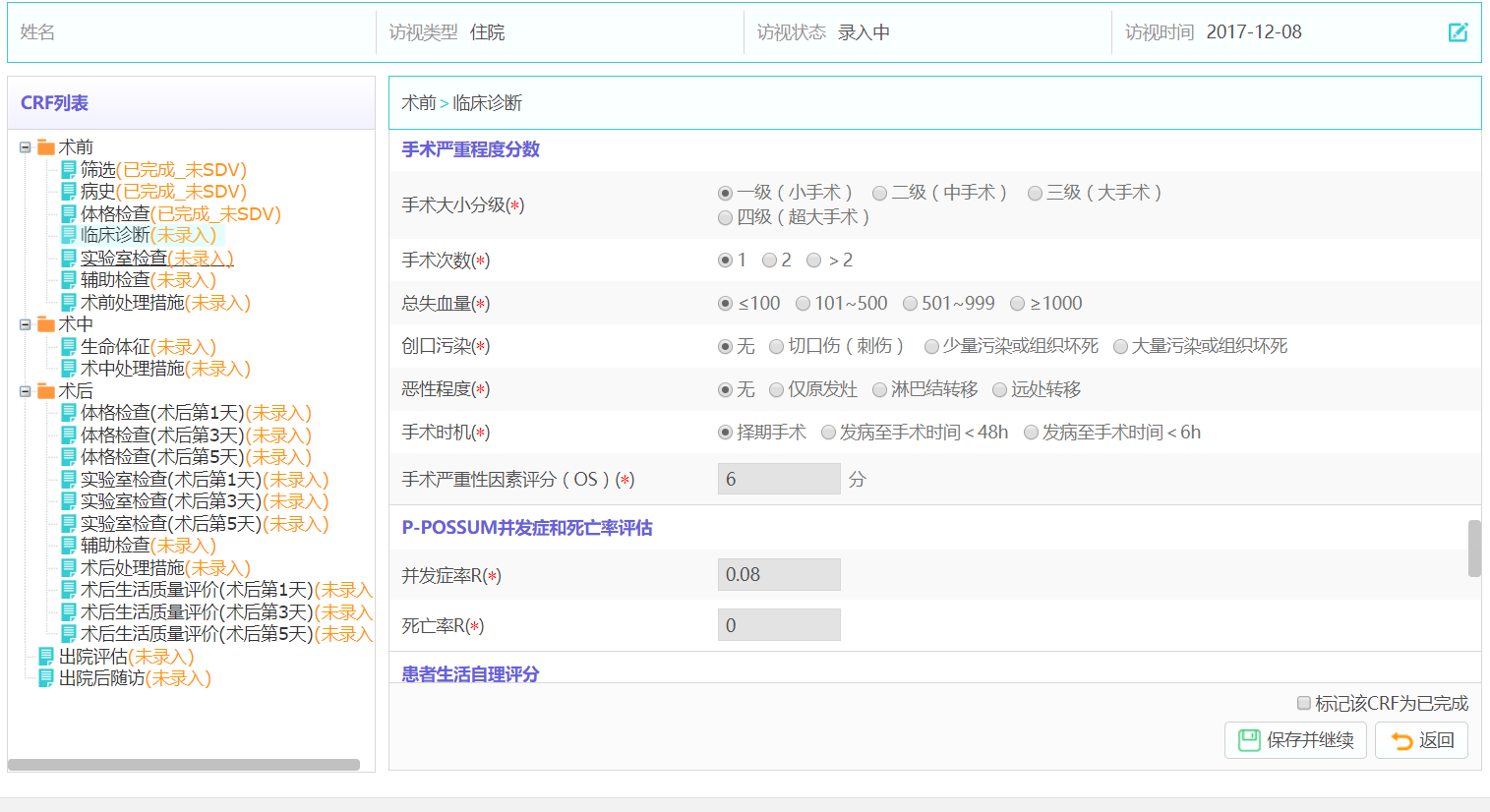Collapse the 术中 tree node

tap(26, 324)
